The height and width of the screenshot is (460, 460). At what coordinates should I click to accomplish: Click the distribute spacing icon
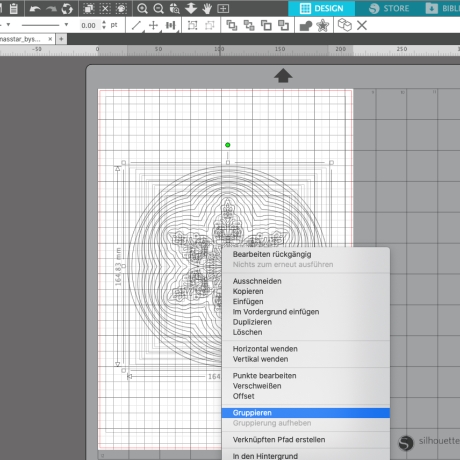tap(171, 25)
